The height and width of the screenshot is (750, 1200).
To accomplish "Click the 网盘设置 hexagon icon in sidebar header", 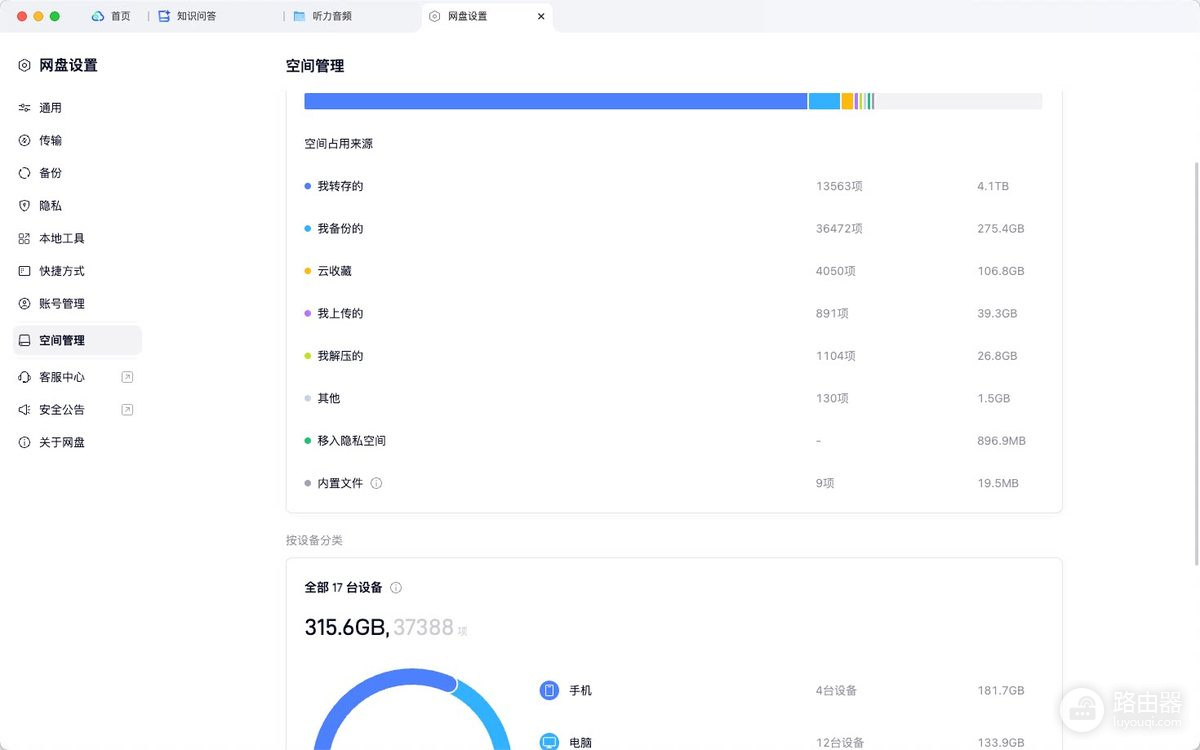I will pyautogui.click(x=24, y=65).
